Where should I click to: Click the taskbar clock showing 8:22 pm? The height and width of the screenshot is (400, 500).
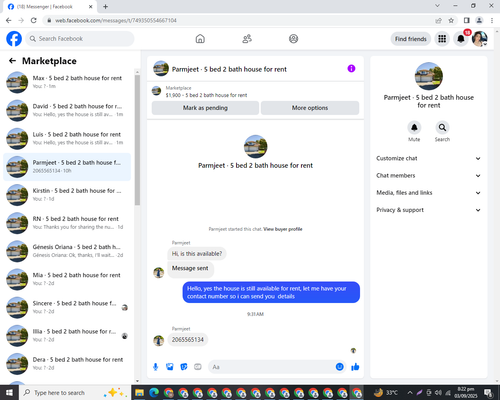point(466,393)
